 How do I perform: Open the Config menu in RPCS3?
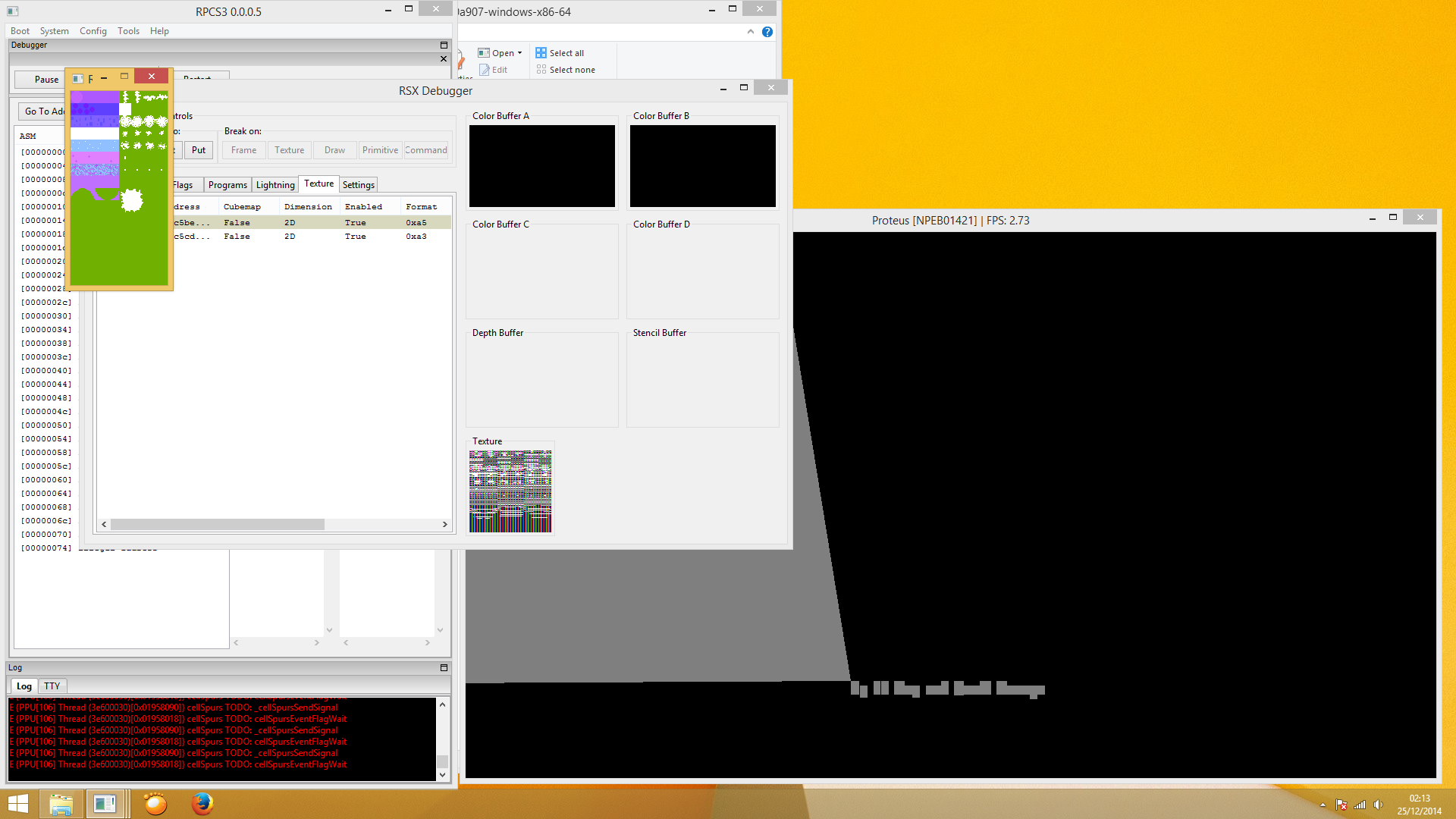[93, 31]
